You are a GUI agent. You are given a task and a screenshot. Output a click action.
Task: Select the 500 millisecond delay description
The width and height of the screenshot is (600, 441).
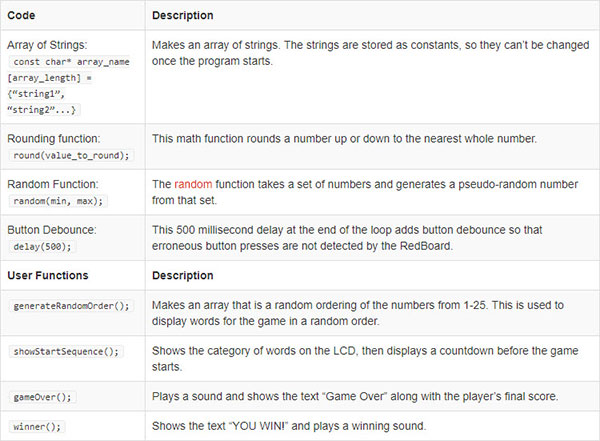pos(347,238)
